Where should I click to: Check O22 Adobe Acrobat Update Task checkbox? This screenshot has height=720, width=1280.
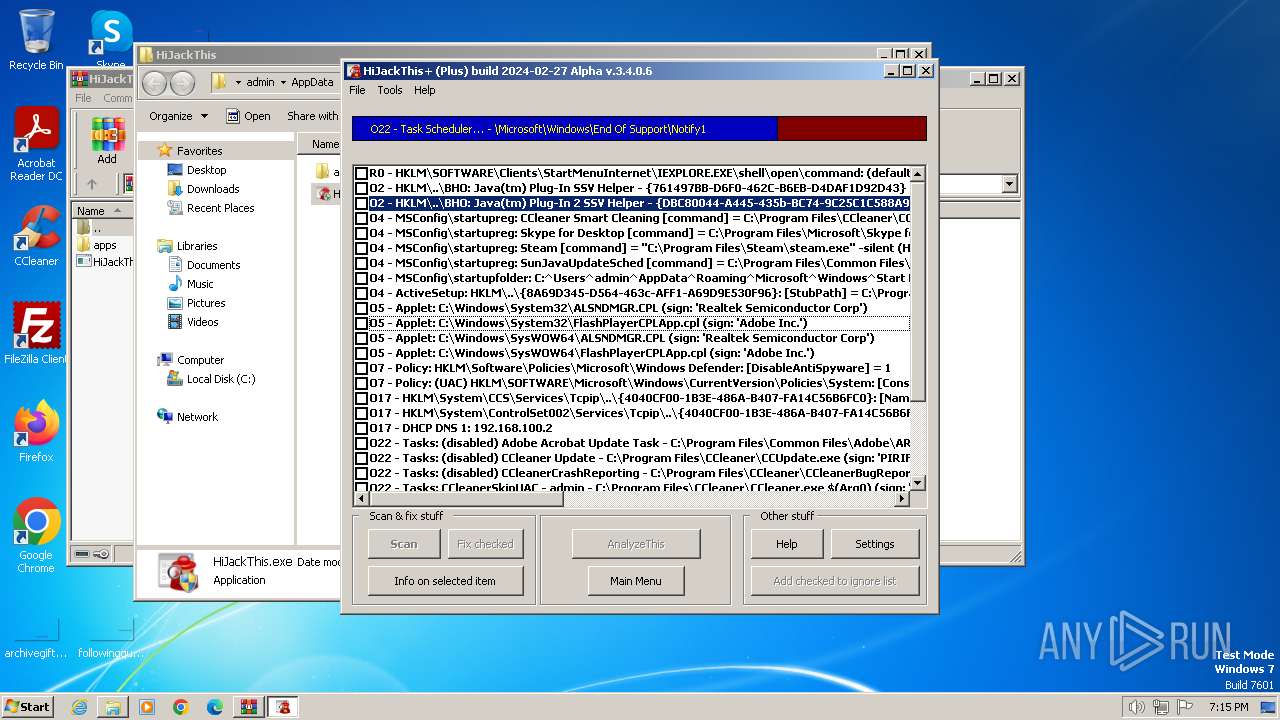pos(361,443)
